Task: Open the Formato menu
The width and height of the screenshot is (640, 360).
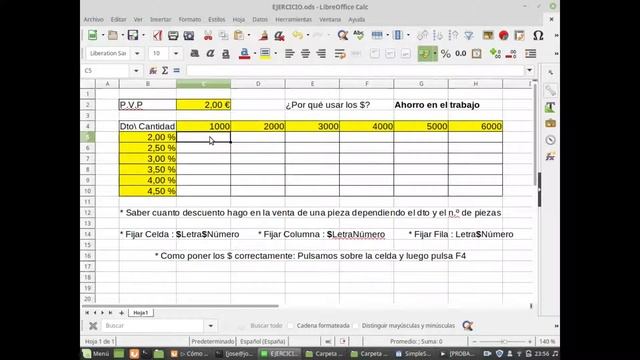Action: (x=190, y=20)
